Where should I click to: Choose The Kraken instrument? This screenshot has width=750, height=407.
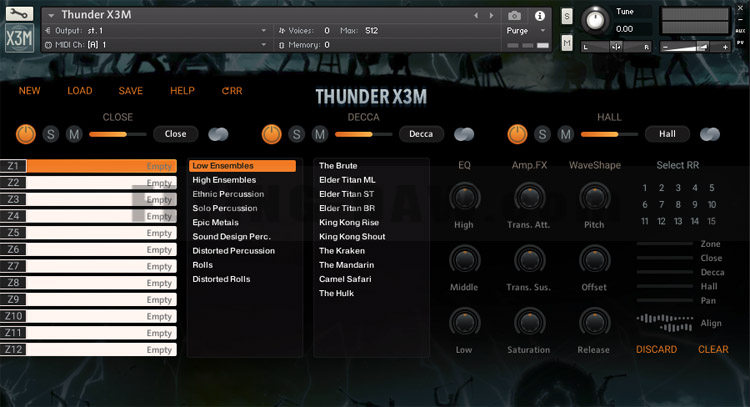pos(342,251)
